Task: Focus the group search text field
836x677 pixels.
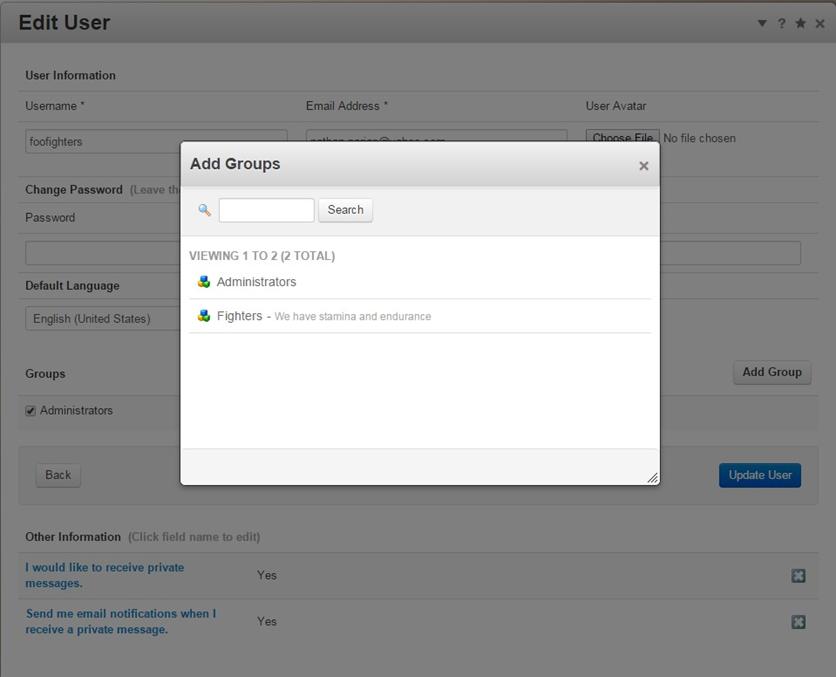Action: click(266, 210)
